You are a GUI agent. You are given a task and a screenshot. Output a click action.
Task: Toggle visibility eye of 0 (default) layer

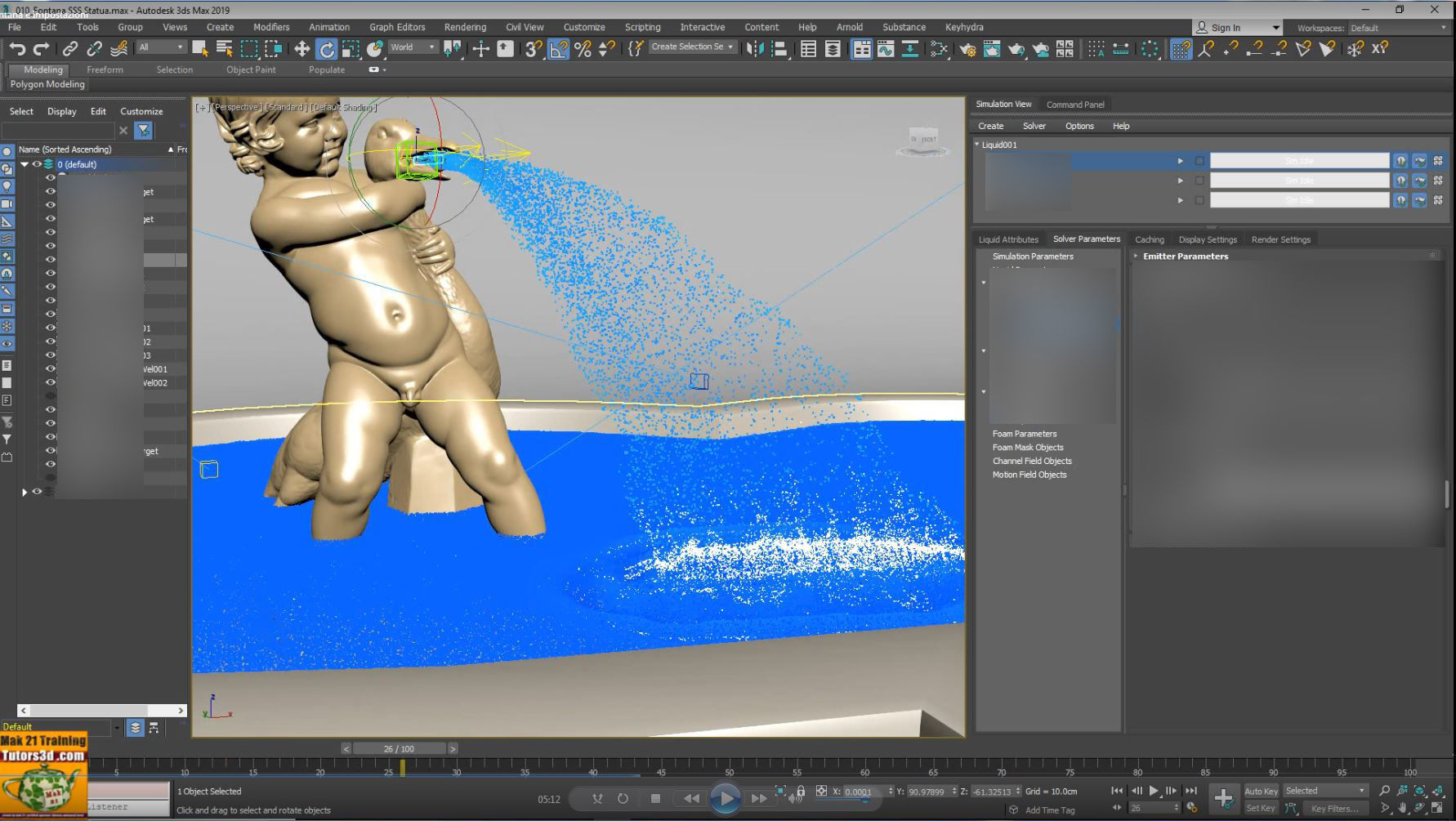[x=37, y=164]
